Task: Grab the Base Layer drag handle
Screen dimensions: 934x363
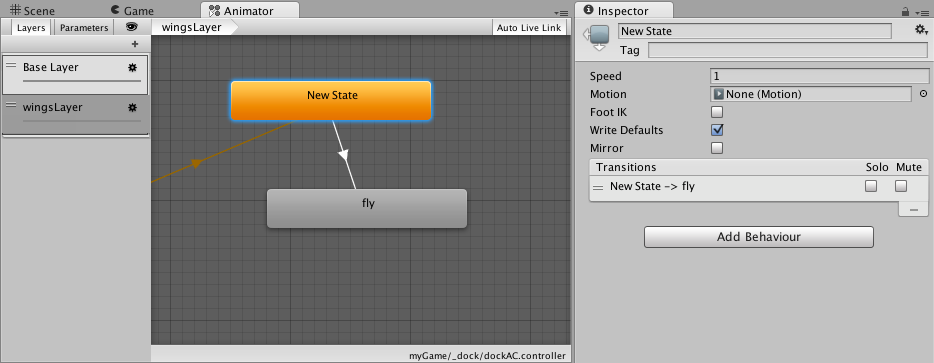Action: point(11,67)
